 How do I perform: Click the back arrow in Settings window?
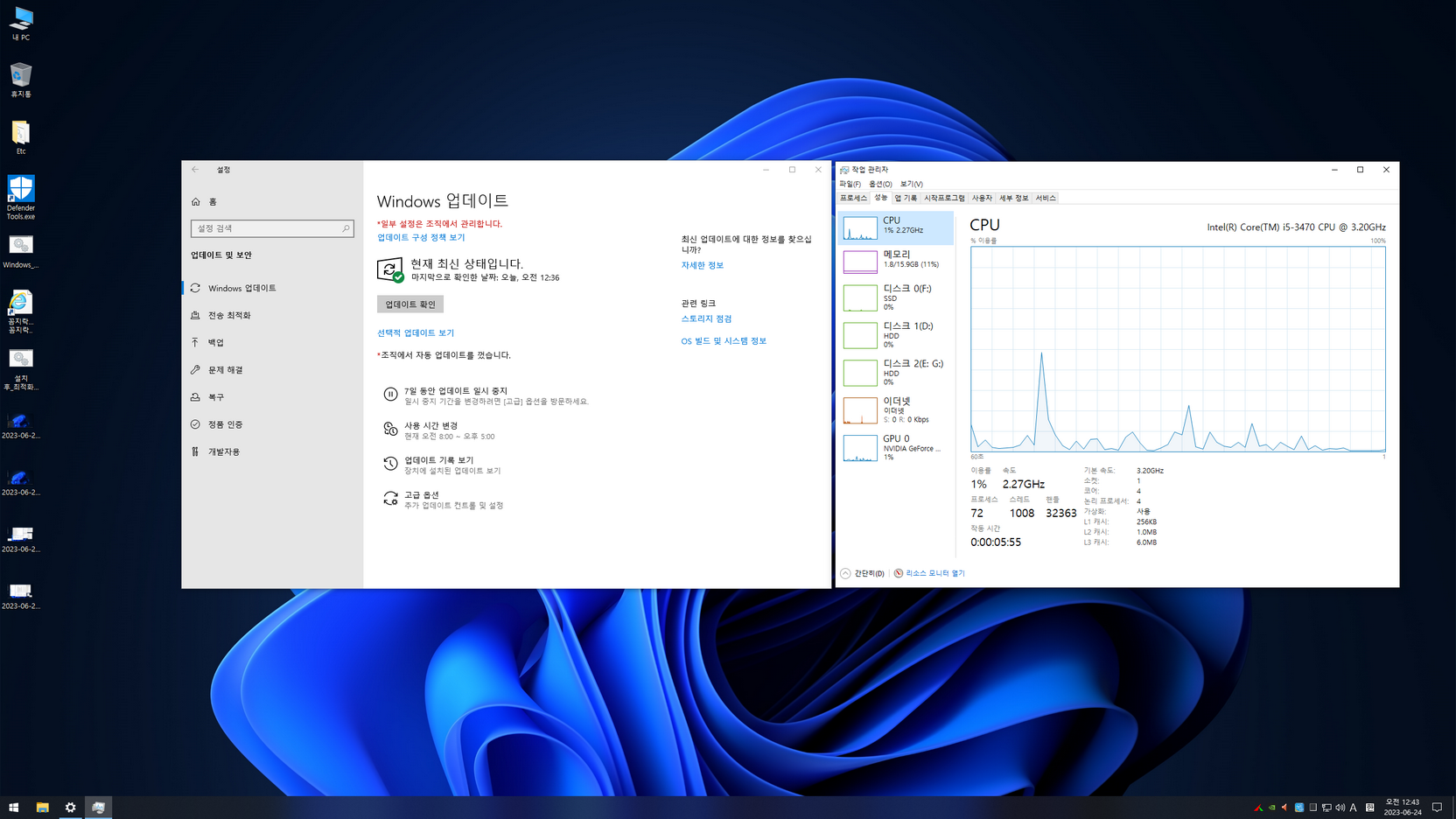tap(195, 170)
